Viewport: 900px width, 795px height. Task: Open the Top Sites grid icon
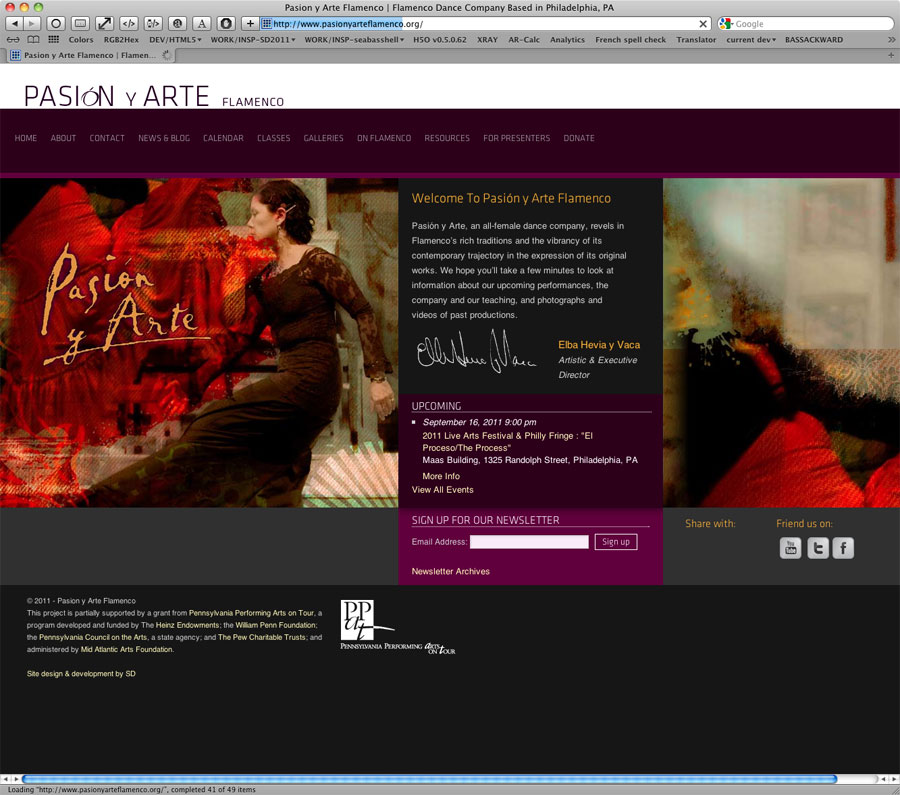(53, 40)
